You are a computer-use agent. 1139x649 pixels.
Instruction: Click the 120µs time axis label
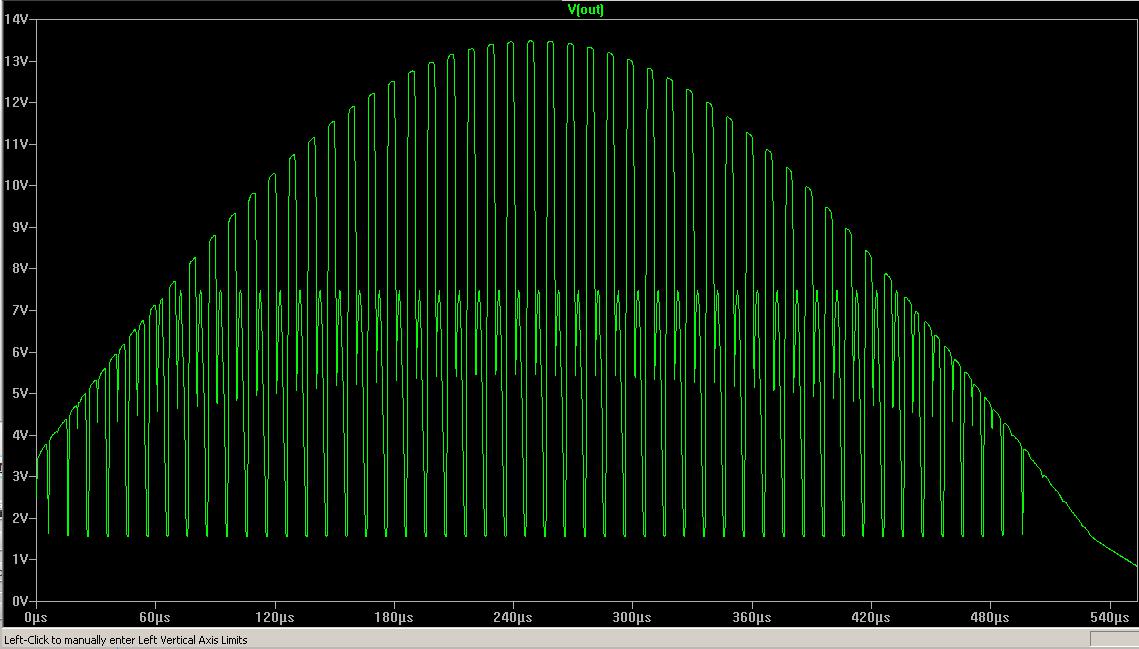pyautogui.click(x=275, y=617)
